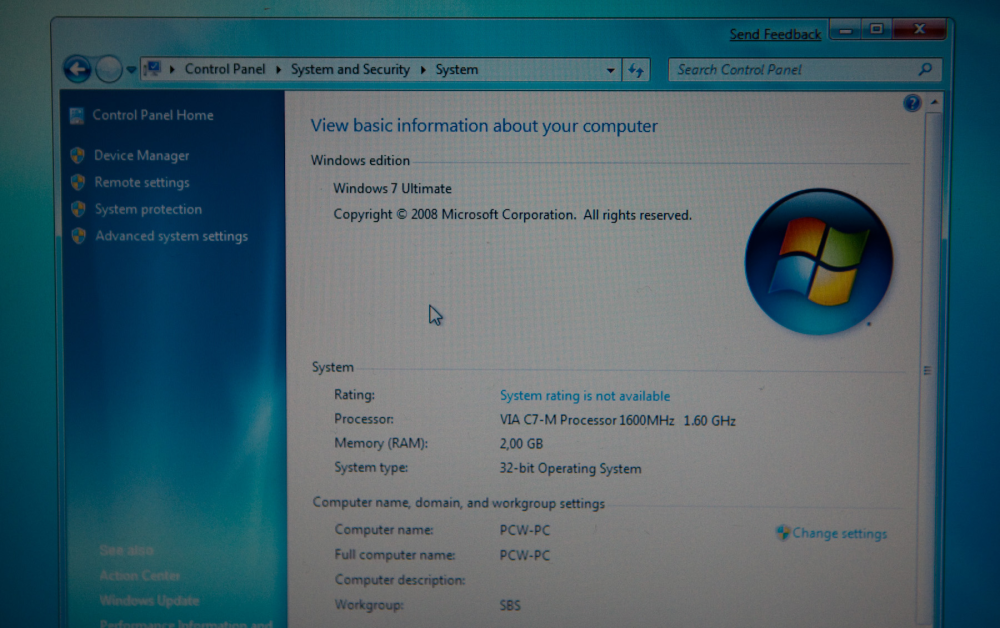Open the address bar history dropdown
Screen dimensions: 1000x628
click(x=610, y=70)
